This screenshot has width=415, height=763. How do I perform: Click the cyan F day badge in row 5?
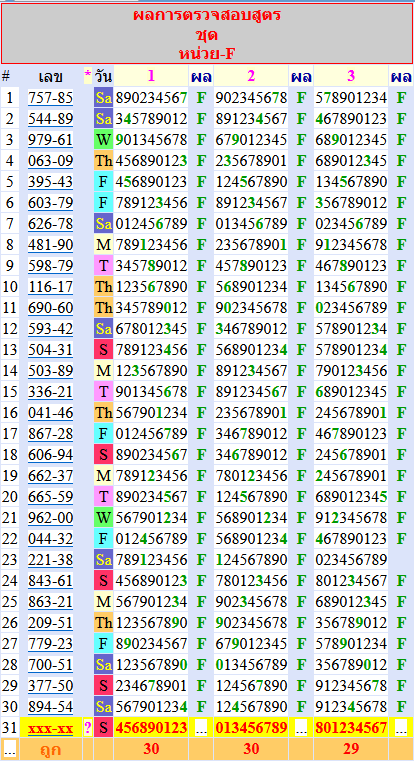(103, 182)
